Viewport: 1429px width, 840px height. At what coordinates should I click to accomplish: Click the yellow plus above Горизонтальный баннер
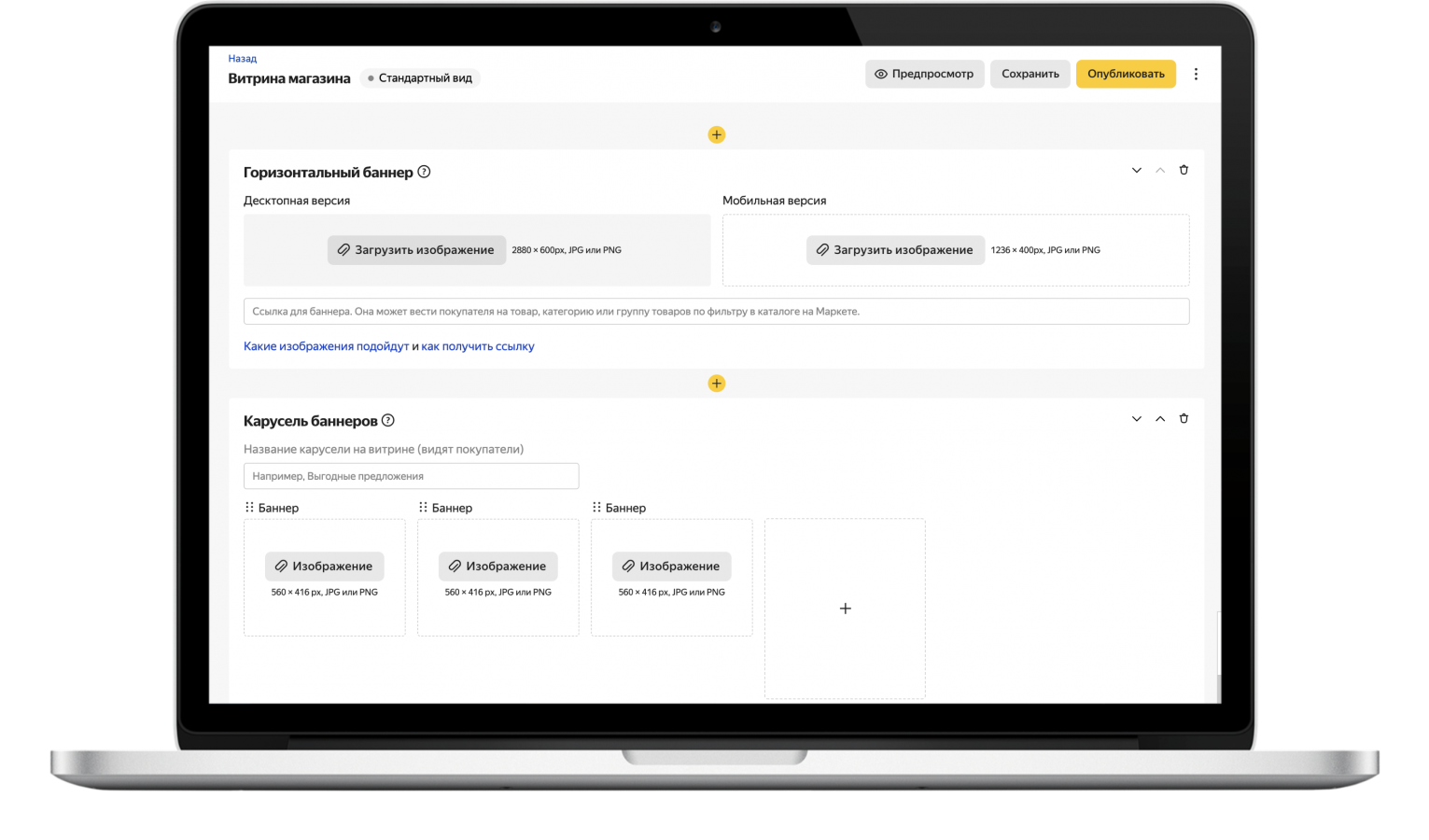(x=716, y=134)
